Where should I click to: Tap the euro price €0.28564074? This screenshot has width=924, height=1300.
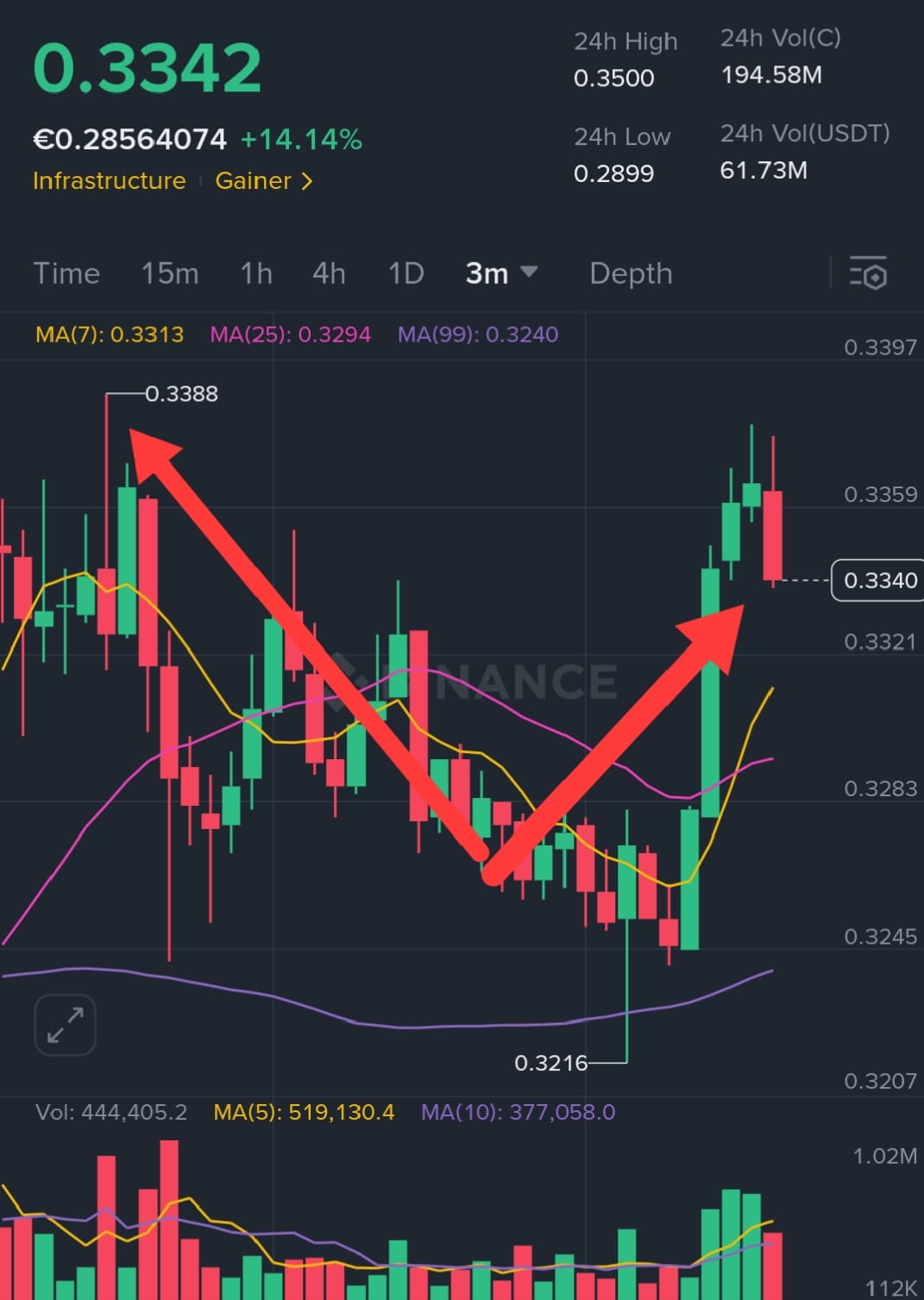pyautogui.click(x=129, y=140)
